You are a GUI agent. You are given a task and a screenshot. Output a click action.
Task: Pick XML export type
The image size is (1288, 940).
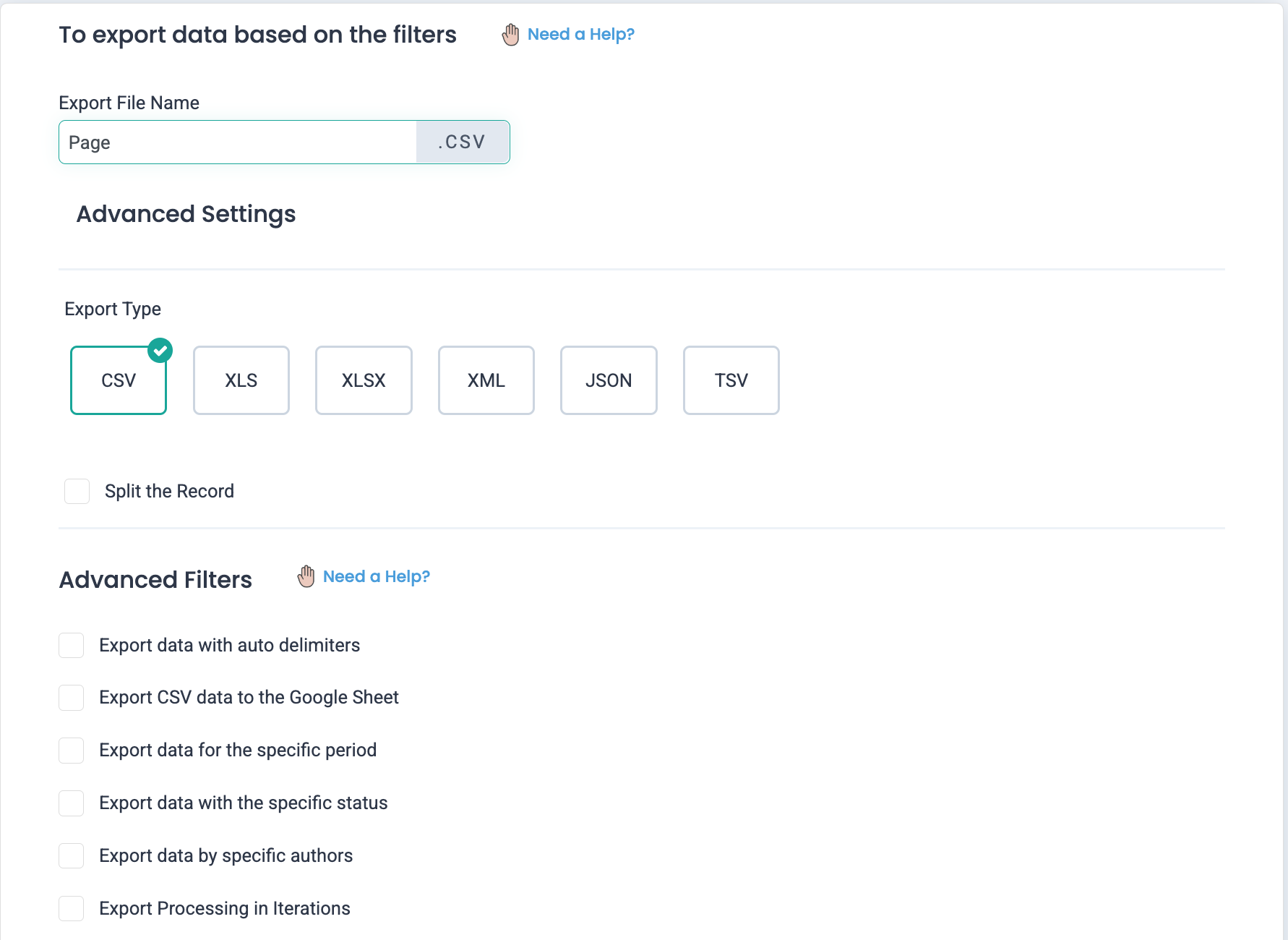[486, 380]
